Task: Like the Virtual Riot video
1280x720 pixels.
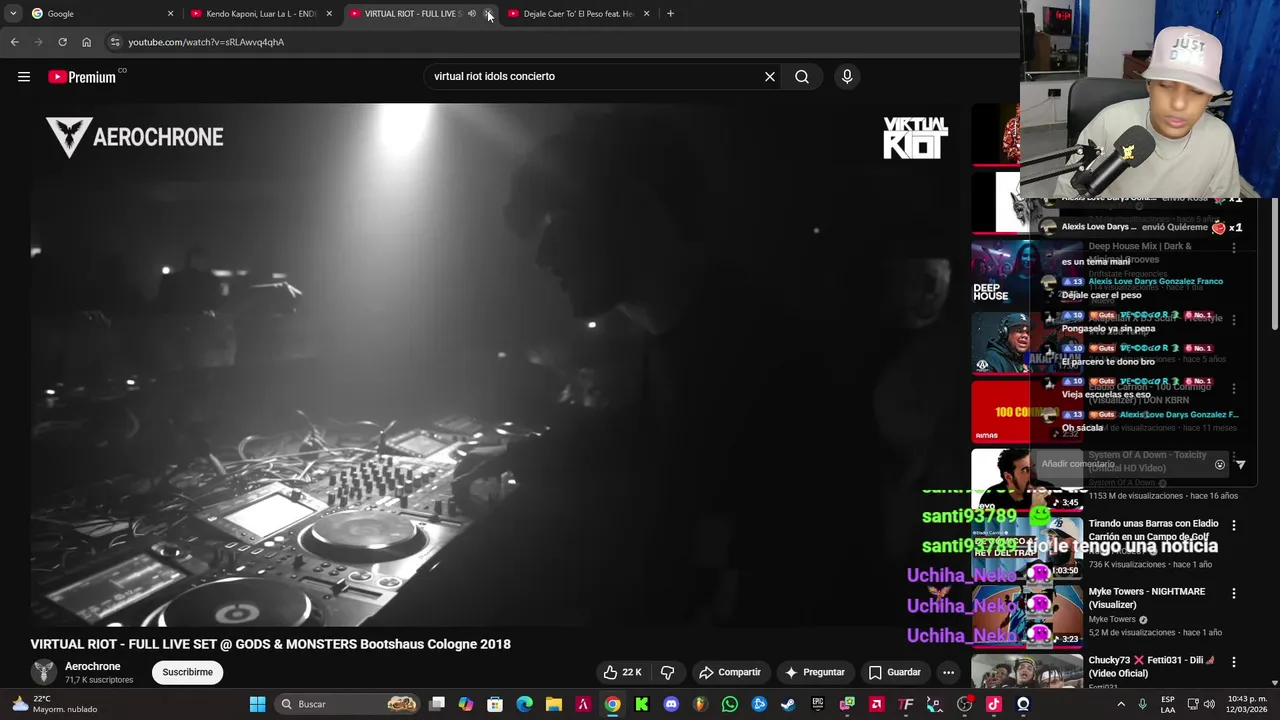Action: [622, 672]
